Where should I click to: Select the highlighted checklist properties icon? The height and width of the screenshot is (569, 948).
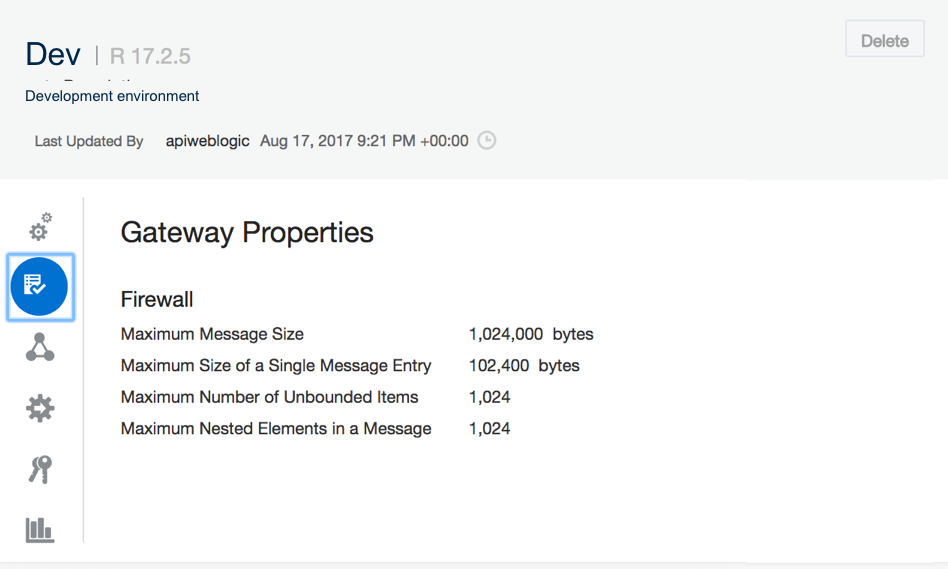40,287
